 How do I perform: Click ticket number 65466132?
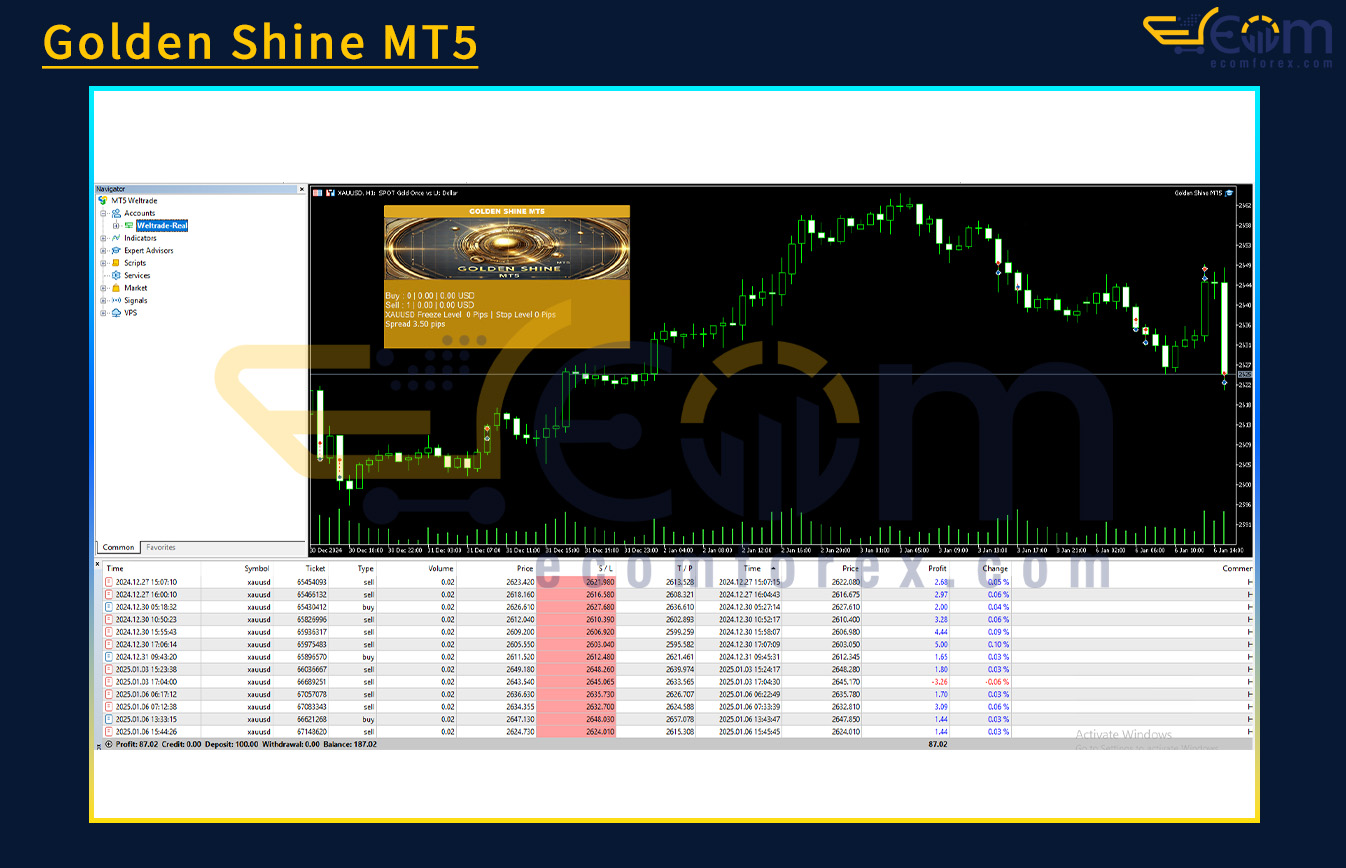(x=311, y=594)
